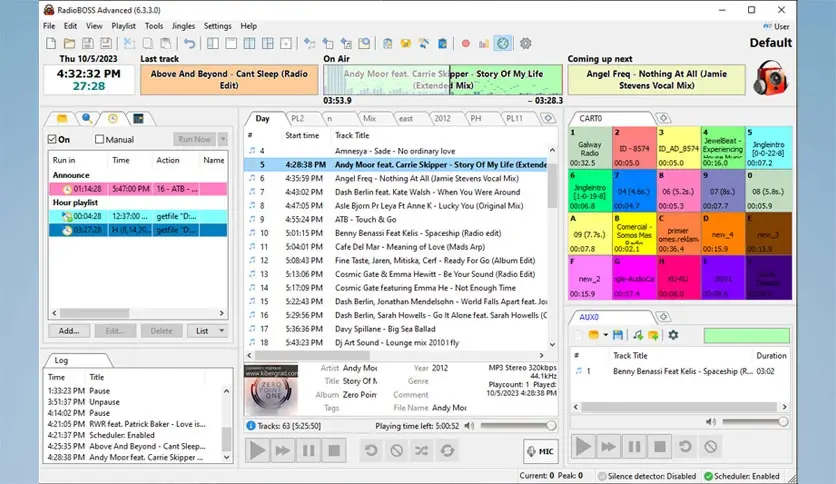Screen dimensions: 836x484
Task: Add a new playlist tab with plus icon
Action: [x=549, y=118]
